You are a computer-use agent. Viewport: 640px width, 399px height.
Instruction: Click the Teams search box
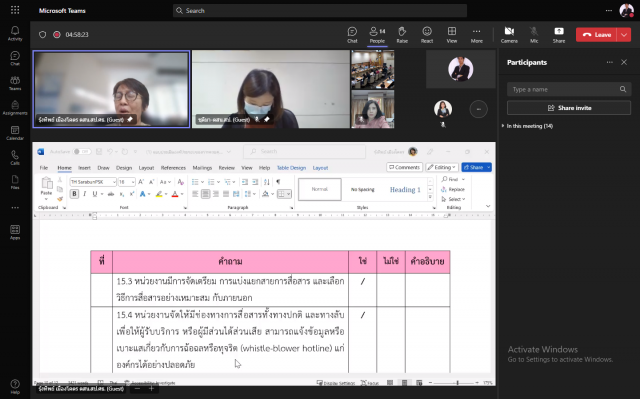click(320, 11)
